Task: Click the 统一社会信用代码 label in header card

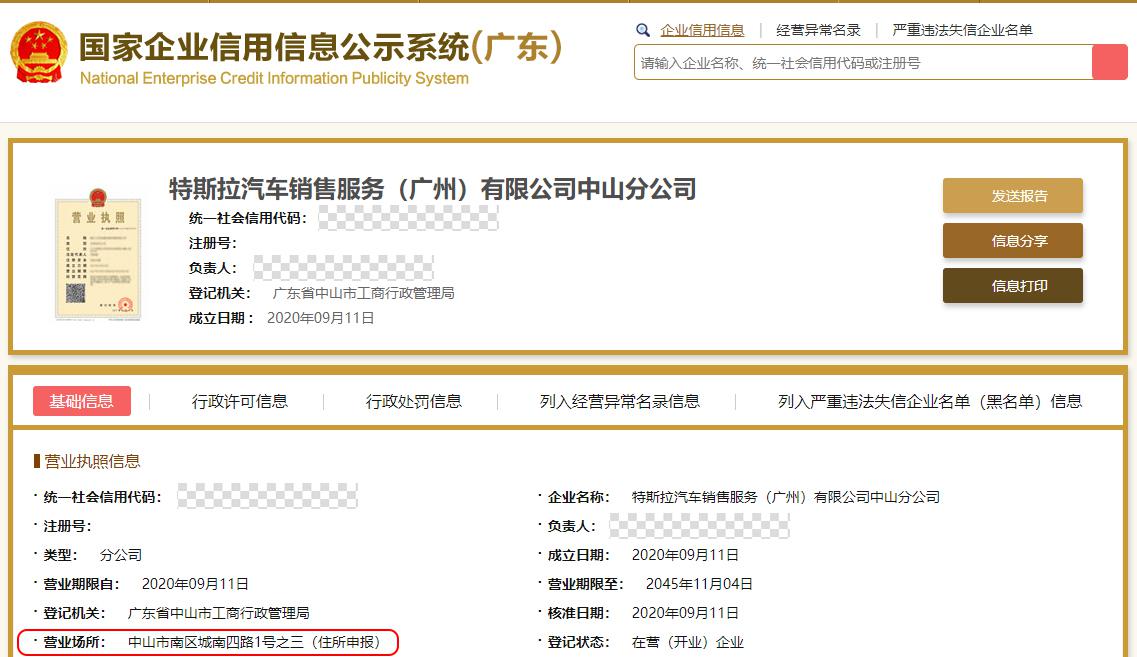Action: [247, 218]
